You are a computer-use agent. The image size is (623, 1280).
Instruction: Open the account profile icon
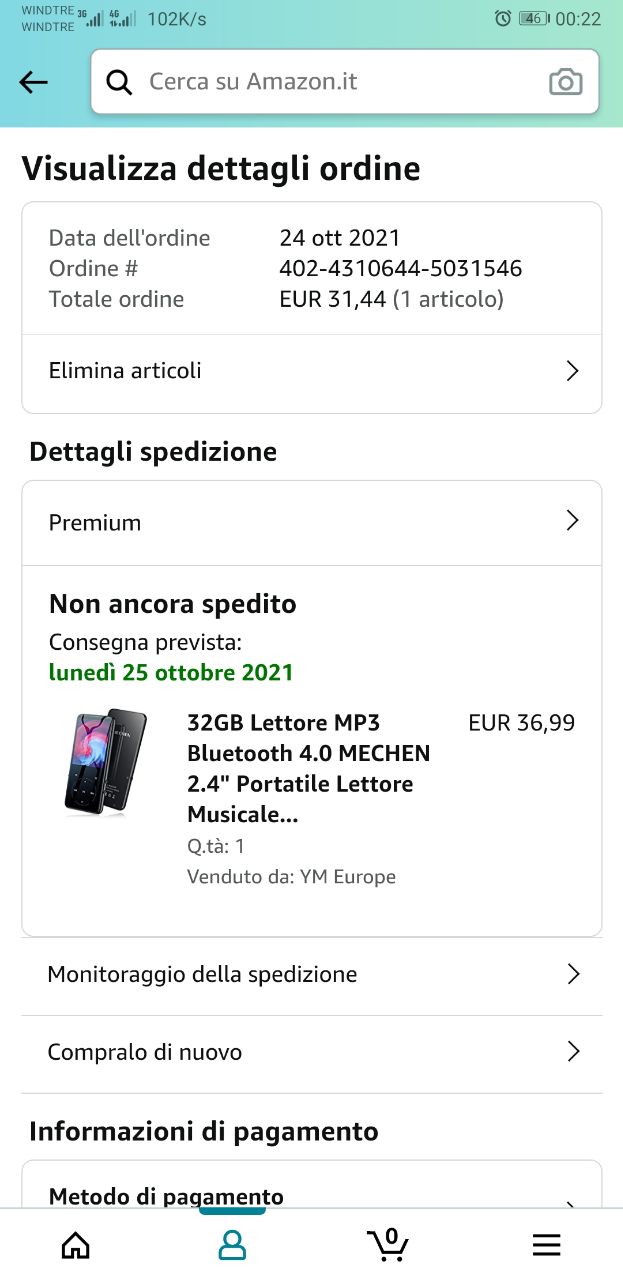click(x=232, y=1245)
